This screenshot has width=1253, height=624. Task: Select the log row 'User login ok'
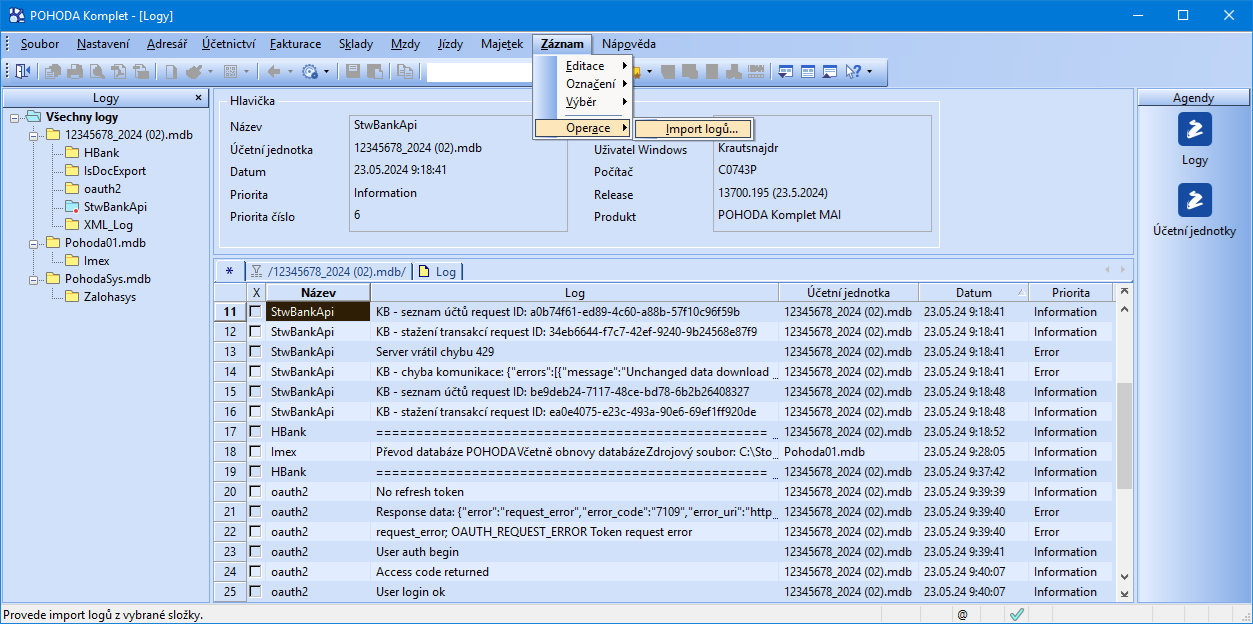[664, 591]
